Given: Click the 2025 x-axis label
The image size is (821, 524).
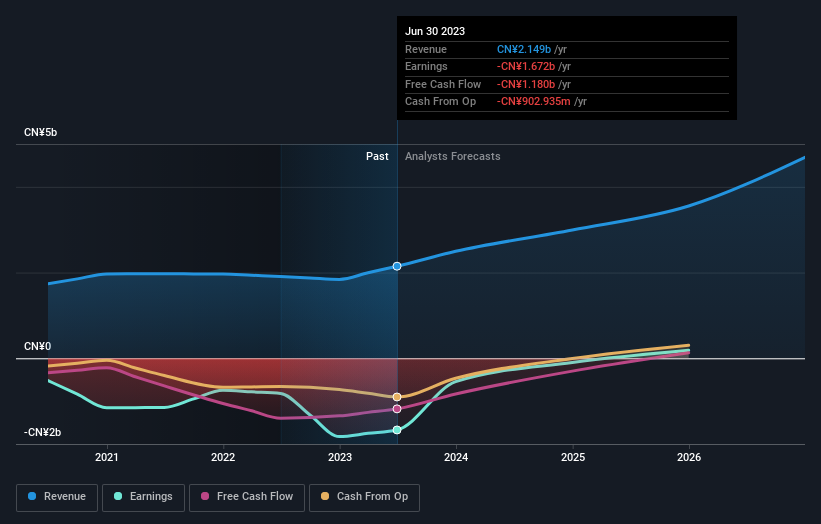Looking at the screenshot, I should 573,457.
